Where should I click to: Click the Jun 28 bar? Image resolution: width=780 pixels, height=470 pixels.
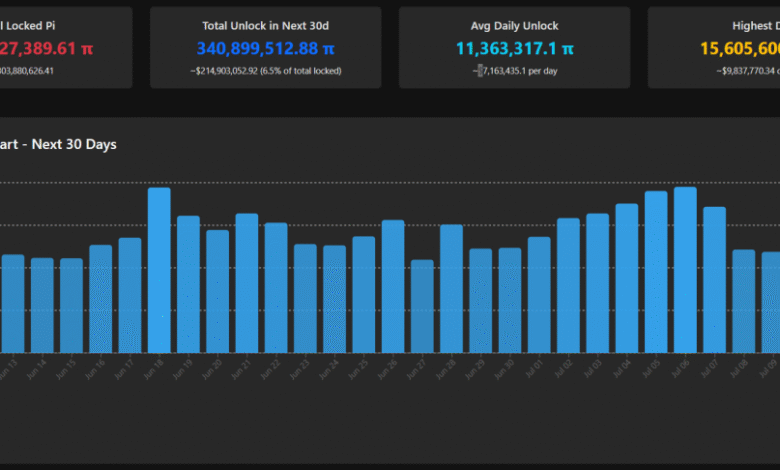[x=452, y=289]
